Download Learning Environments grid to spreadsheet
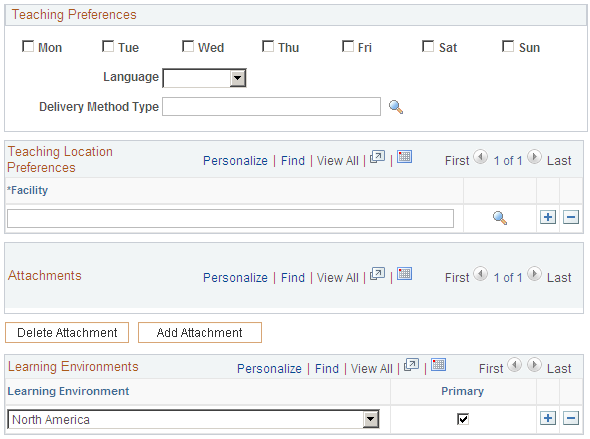The width and height of the screenshot is (590, 439). click(x=438, y=365)
